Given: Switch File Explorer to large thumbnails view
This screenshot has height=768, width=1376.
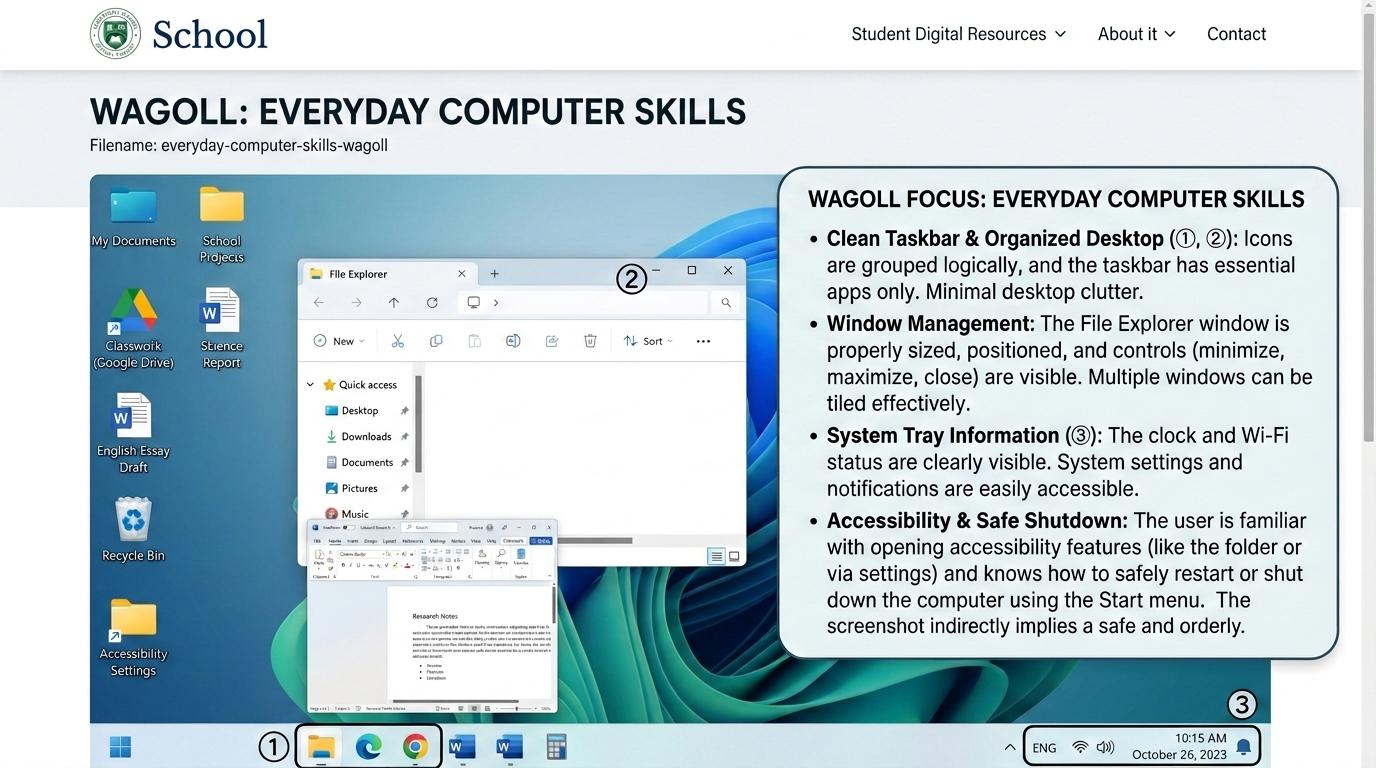Looking at the screenshot, I should [x=734, y=556].
